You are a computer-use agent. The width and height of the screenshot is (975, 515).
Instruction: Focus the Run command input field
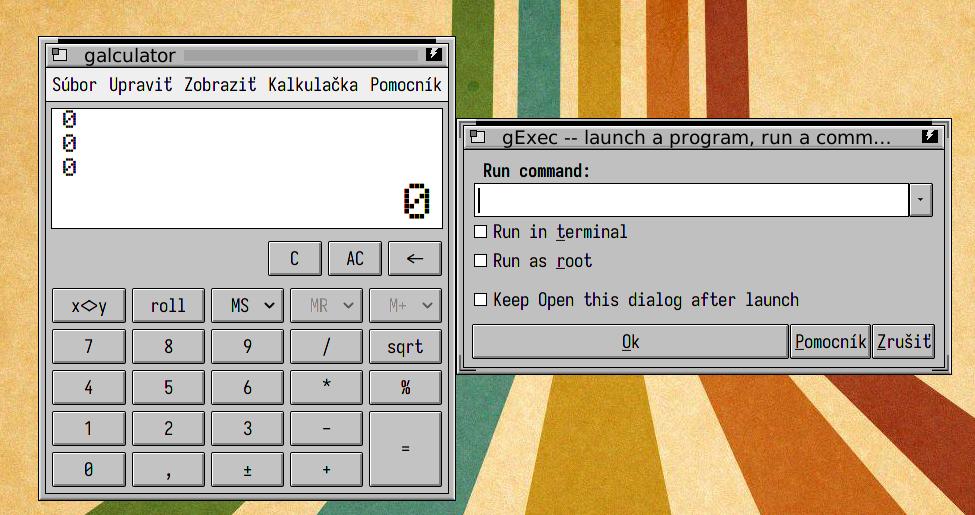point(691,200)
